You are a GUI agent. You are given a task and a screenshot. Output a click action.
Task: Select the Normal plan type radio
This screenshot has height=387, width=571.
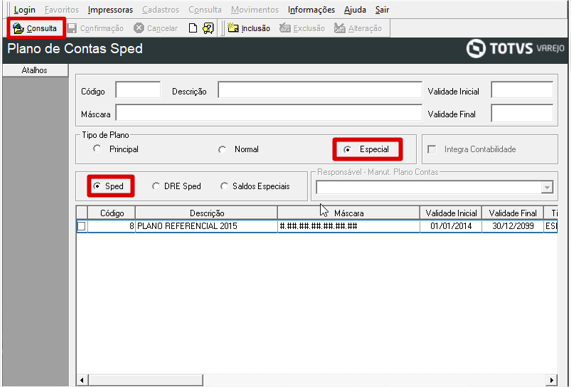coord(222,149)
